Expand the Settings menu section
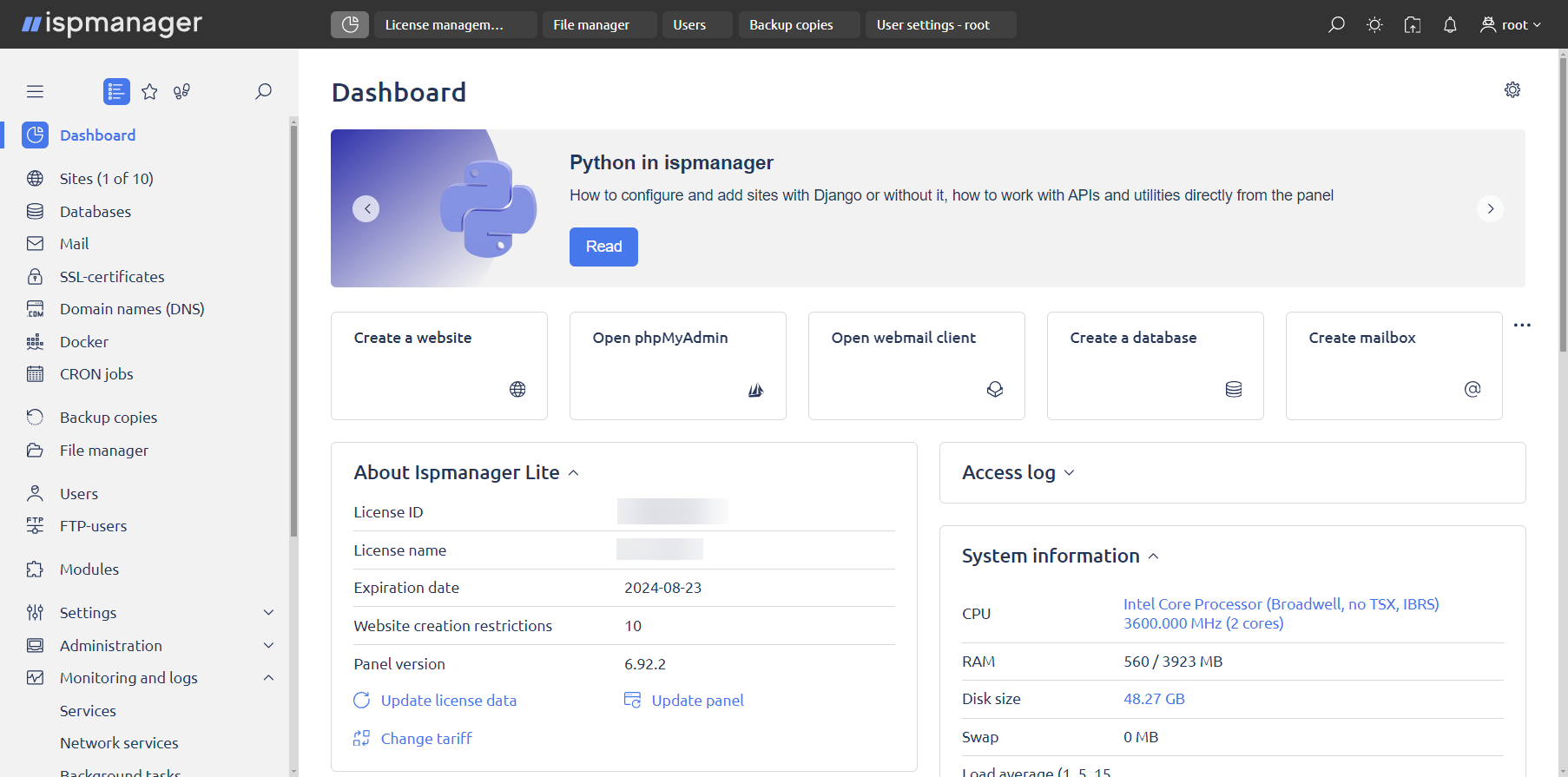The height and width of the screenshot is (777, 1568). tap(268, 613)
